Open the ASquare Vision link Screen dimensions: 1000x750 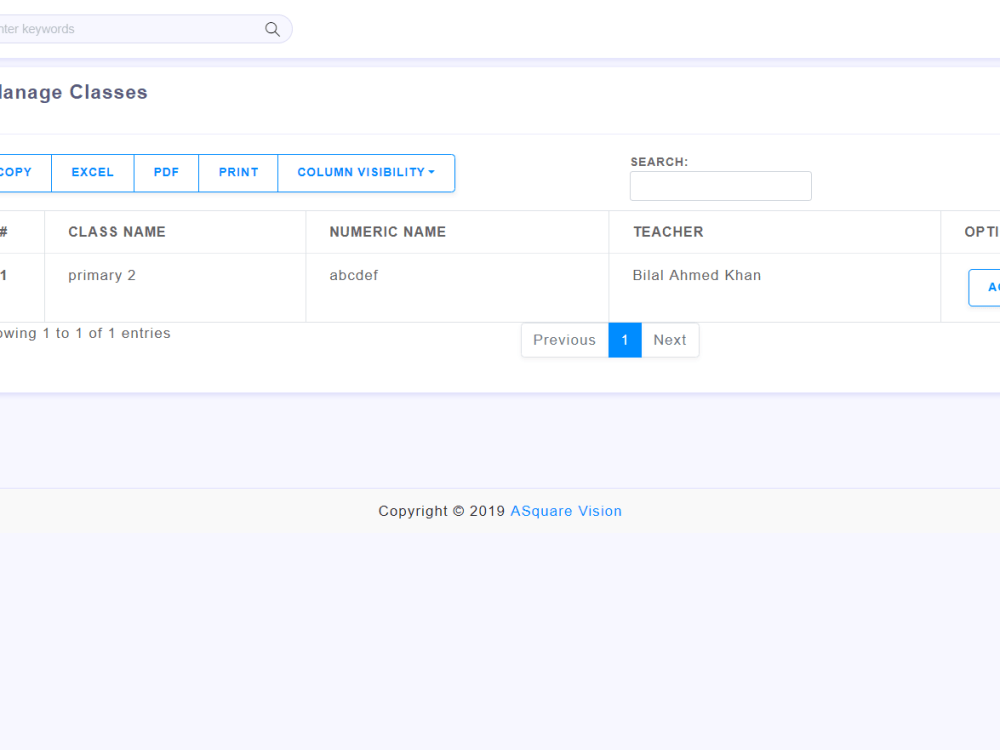click(x=566, y=511)
